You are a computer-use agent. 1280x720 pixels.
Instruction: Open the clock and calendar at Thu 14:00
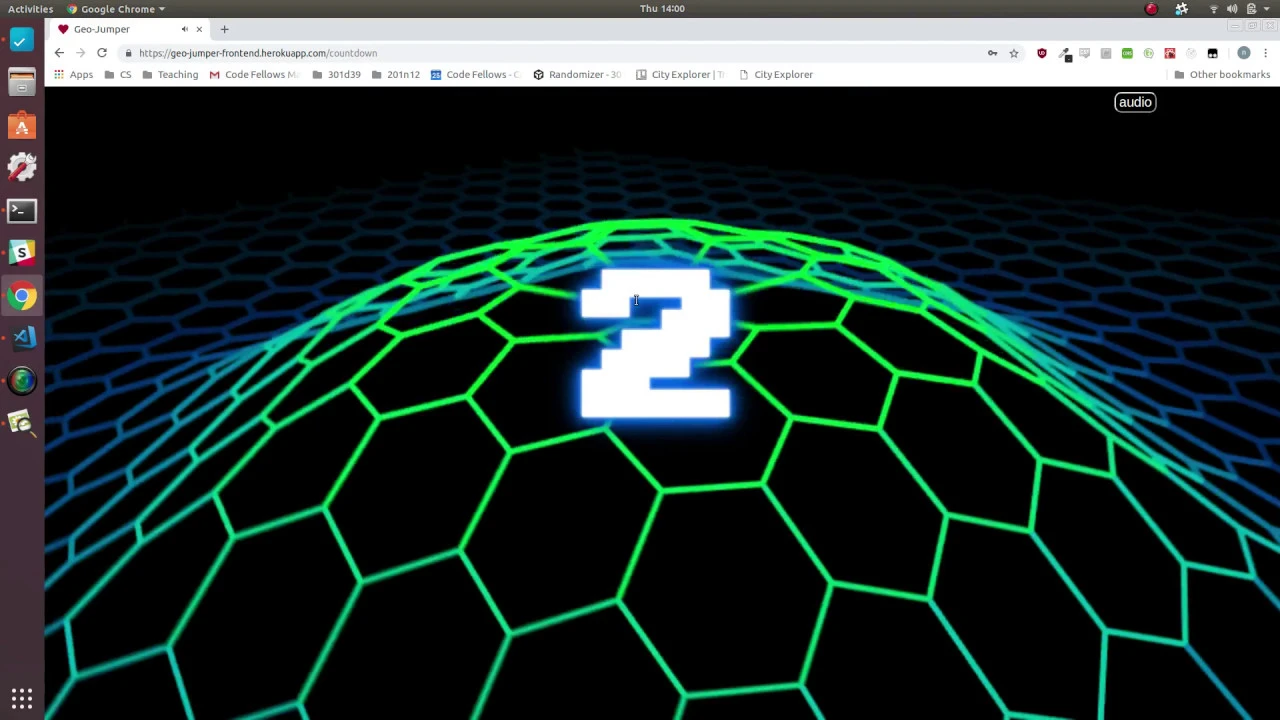click(662, 9)
